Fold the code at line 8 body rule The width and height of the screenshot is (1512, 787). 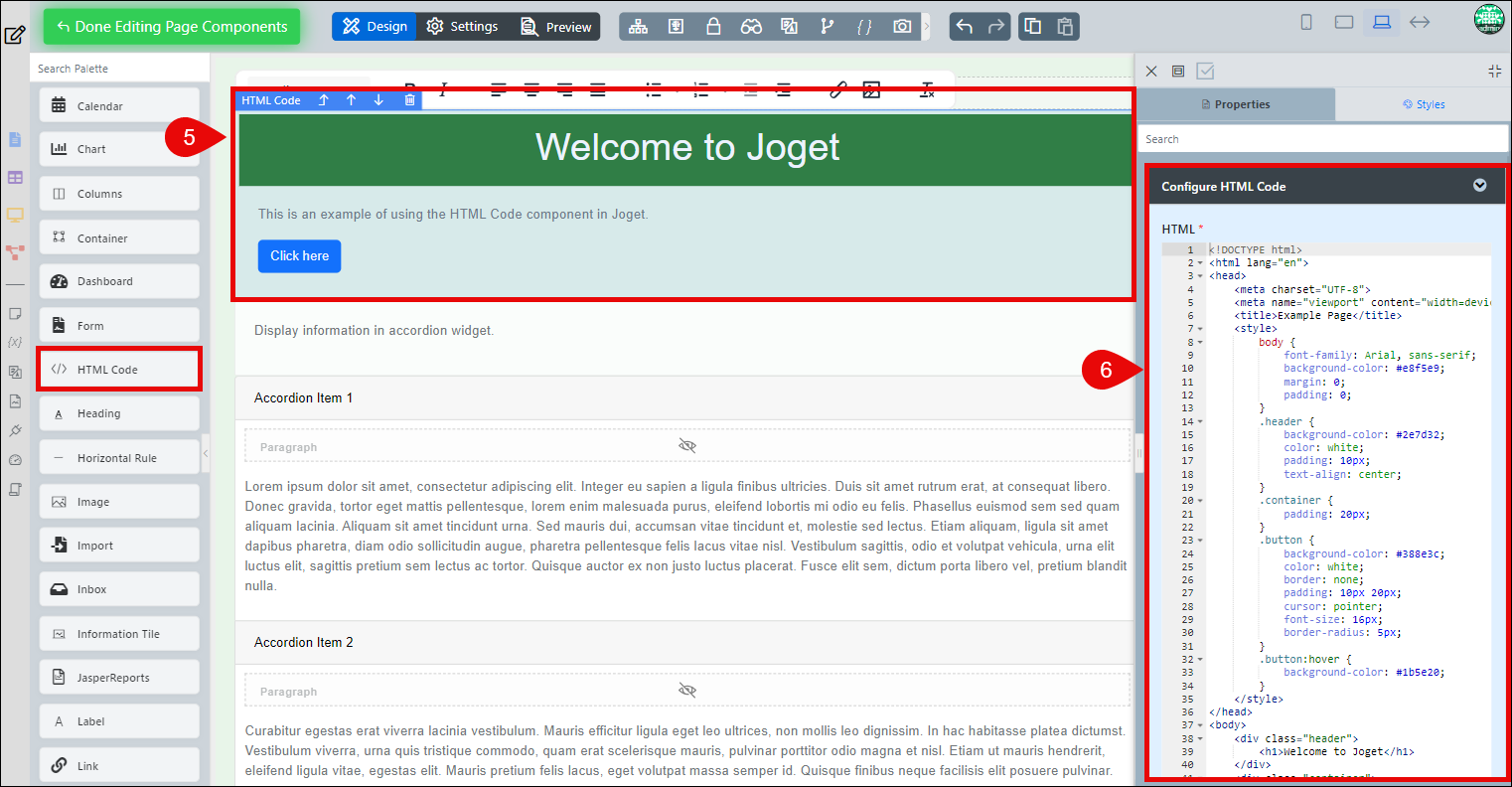pos(1200,342)
